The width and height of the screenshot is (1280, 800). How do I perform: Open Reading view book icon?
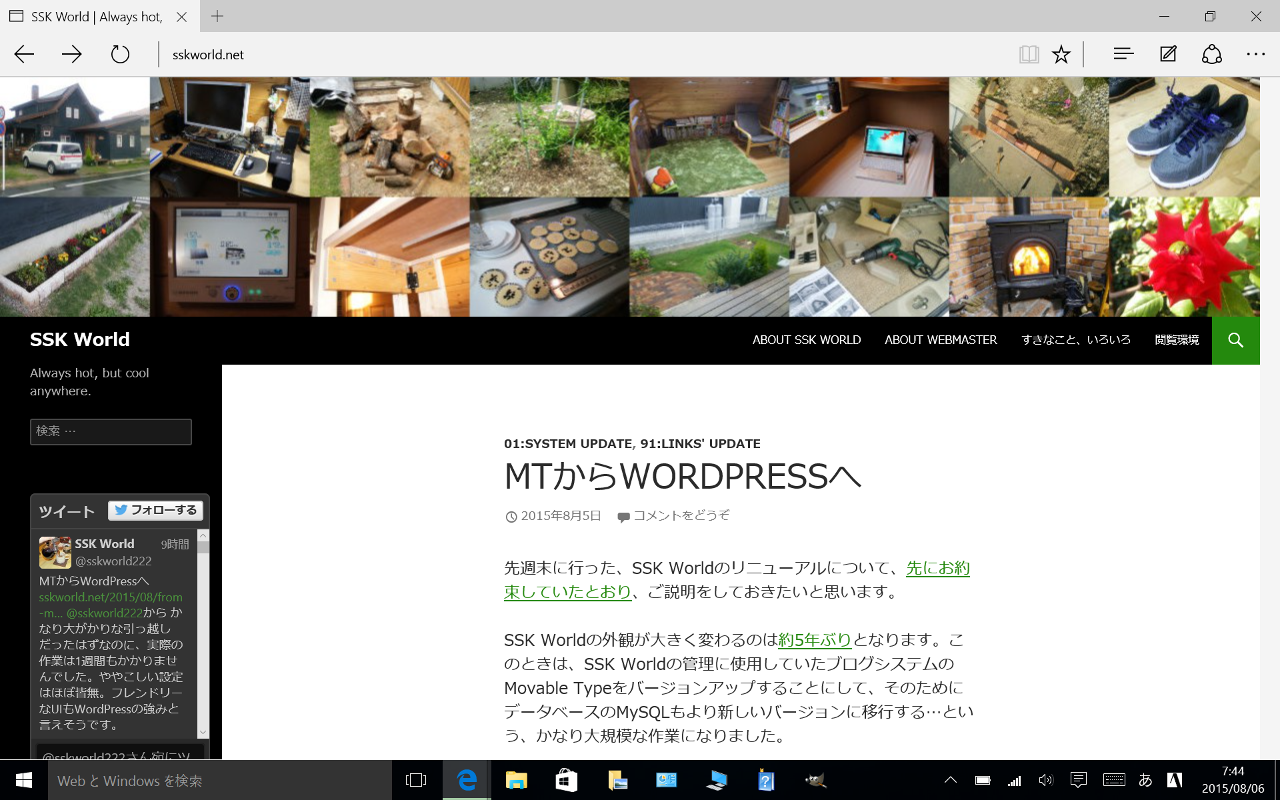[1029, 55]
